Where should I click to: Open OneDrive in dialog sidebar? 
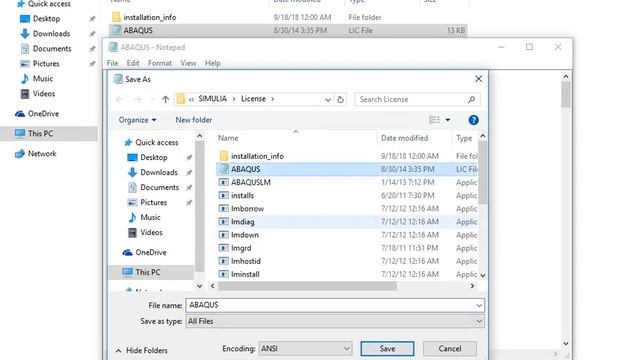coord(150,252)
